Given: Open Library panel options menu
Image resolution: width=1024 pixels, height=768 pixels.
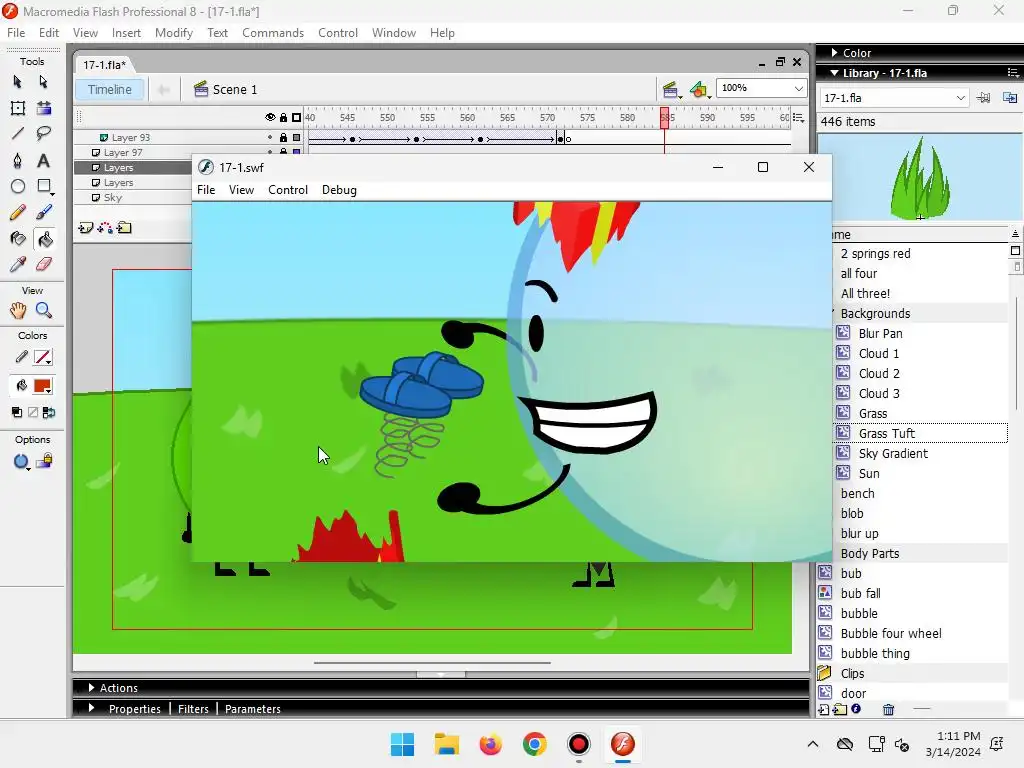Looking at the screenshot, I should coord(1013,73).
